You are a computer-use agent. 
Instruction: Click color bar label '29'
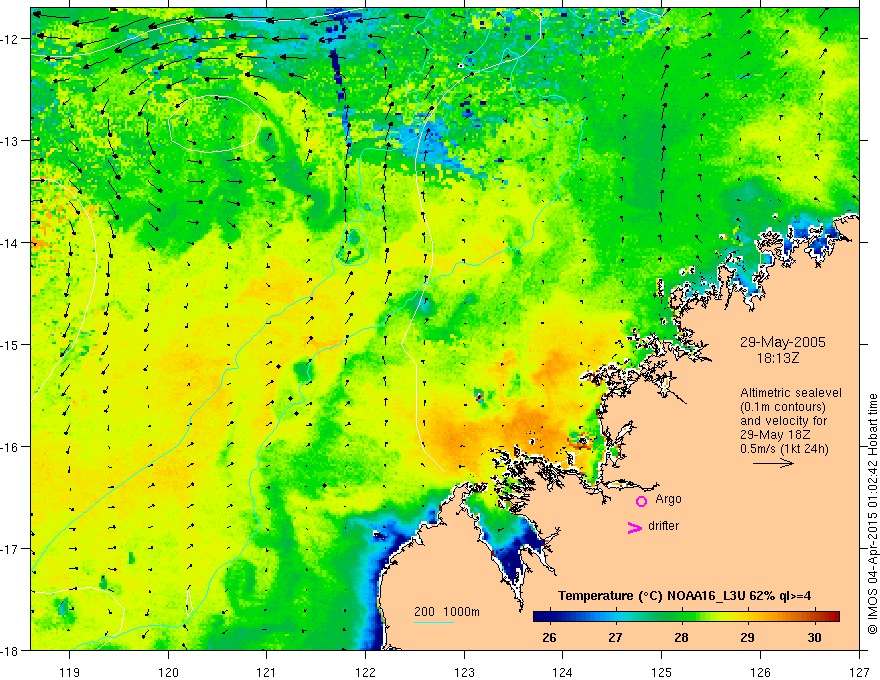tap(747, 637)
